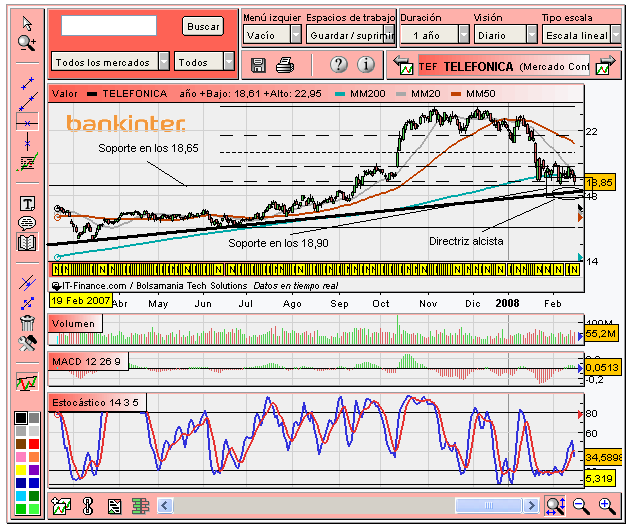Image resolution: width=630 pixels, height=530 pixels.
Task: Click the MM20 legend entry
Action: click(x=418, y=94)
